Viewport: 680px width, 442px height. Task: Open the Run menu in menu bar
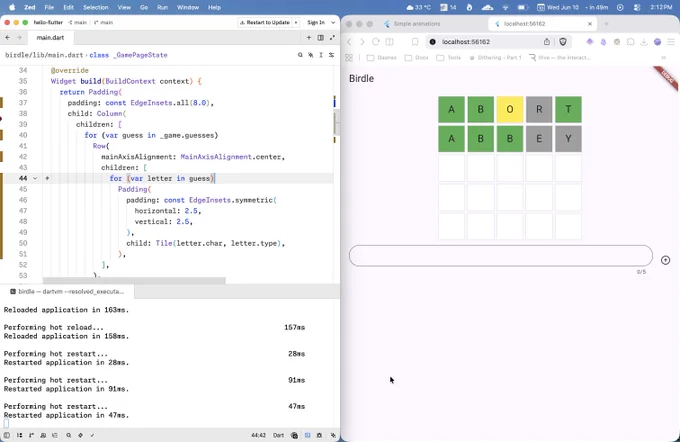coord(162,7)
